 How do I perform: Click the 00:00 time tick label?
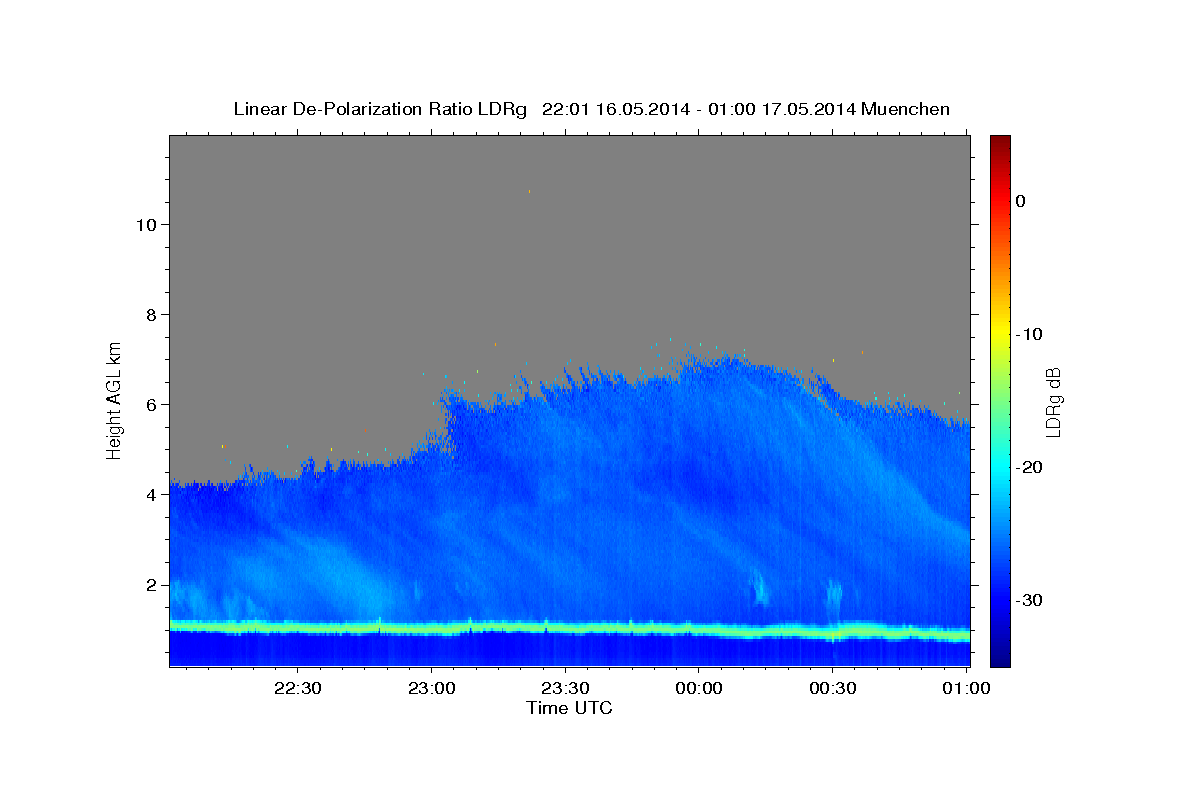click(699, 688)
